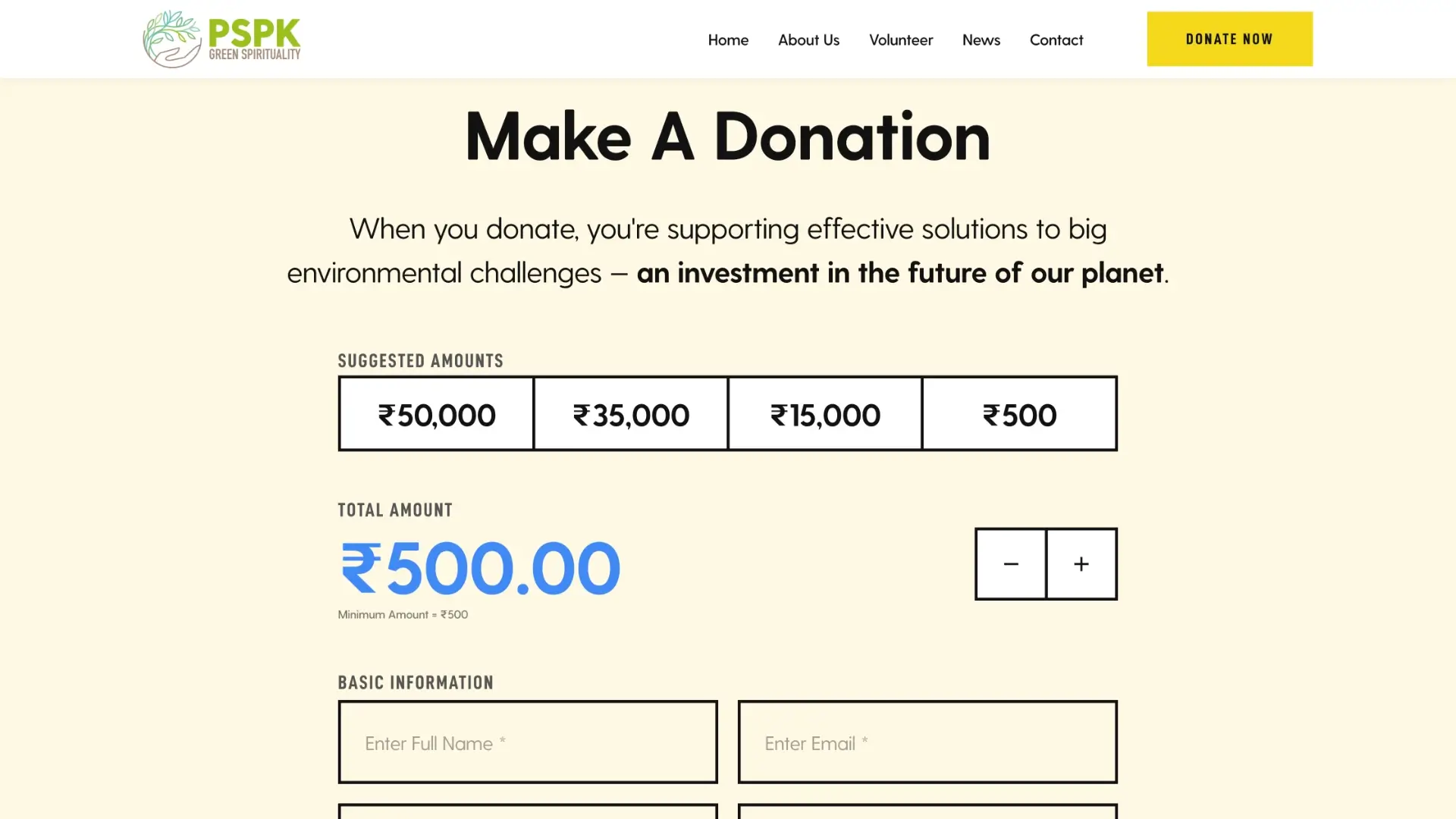Focus the Enter Full Name field

tap(528, 742)
